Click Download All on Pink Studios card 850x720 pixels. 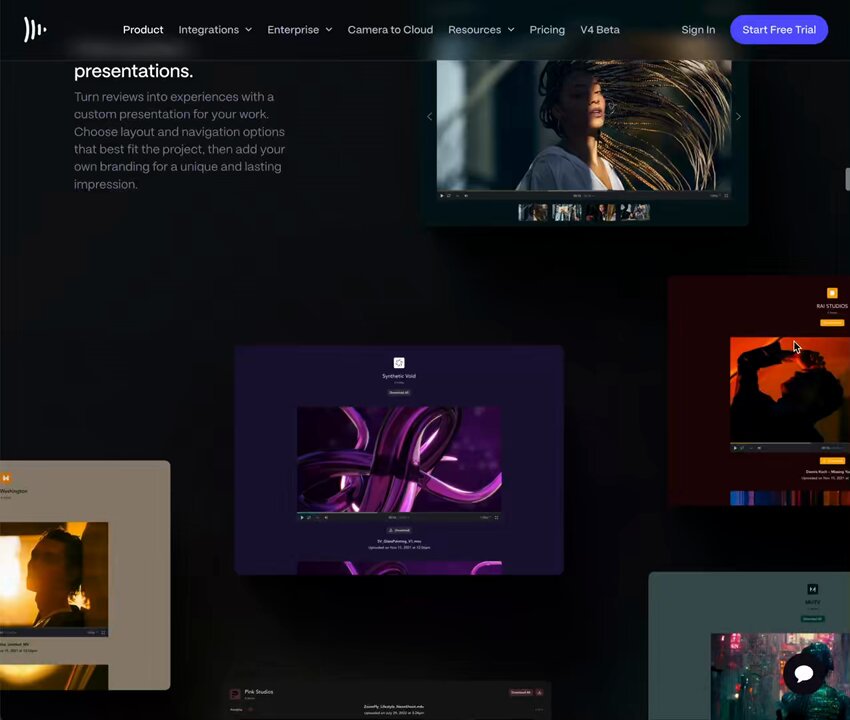point(520,692)
